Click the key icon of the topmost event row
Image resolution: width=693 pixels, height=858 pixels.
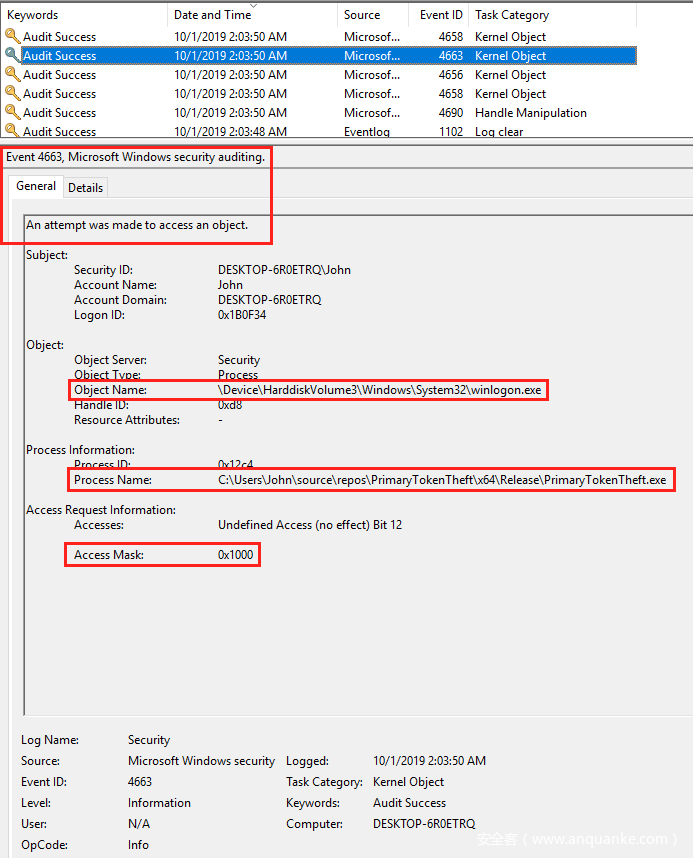[12, 37]
